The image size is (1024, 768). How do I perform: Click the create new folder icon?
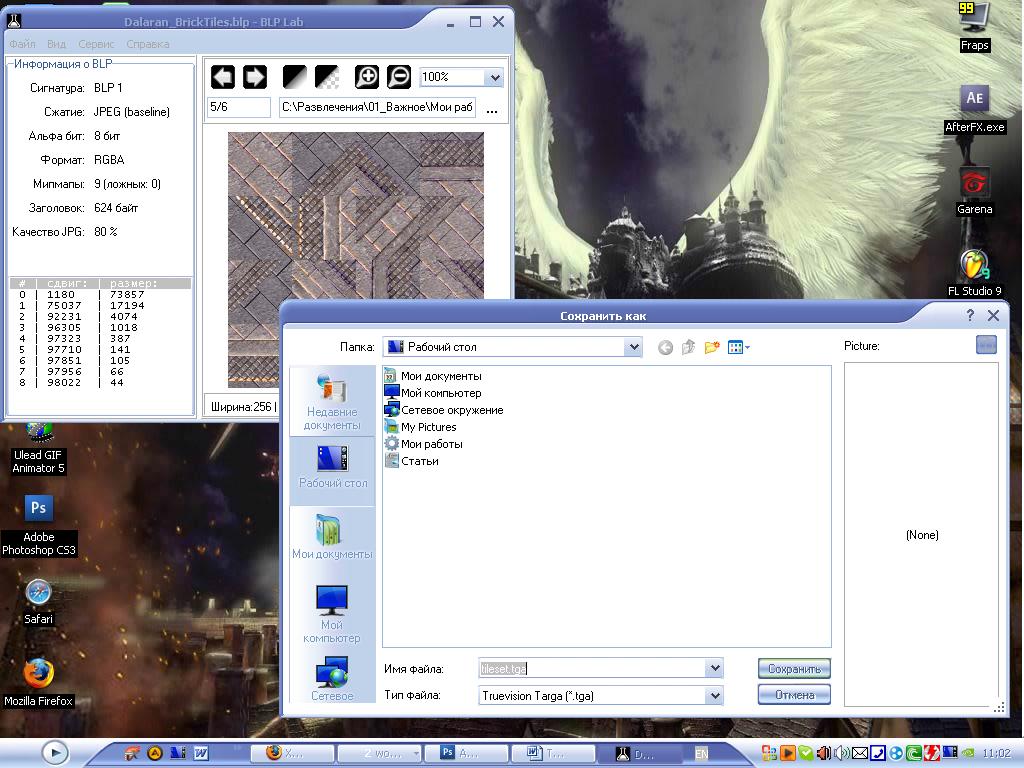712,347
